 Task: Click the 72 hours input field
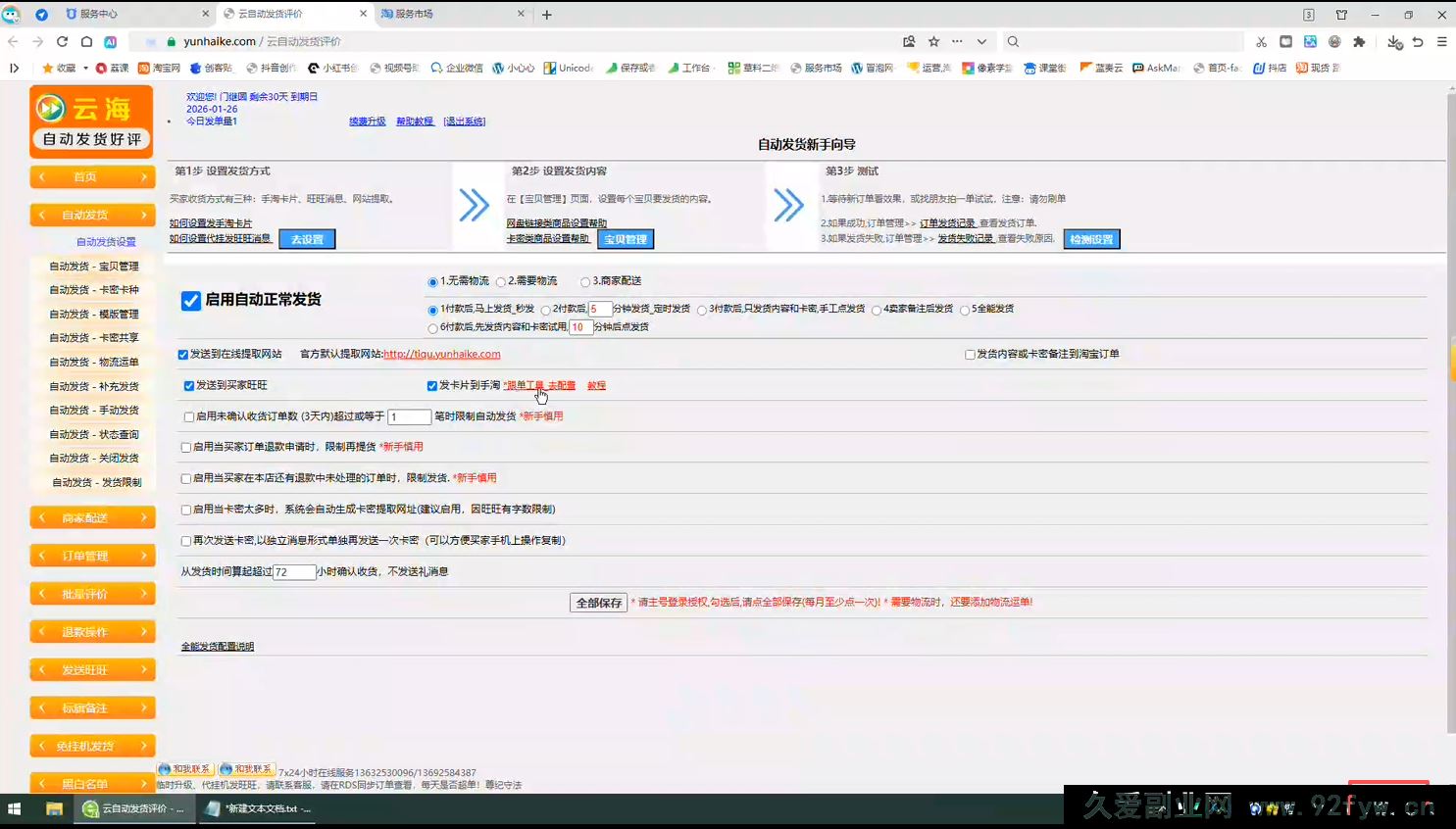point(293,572)
